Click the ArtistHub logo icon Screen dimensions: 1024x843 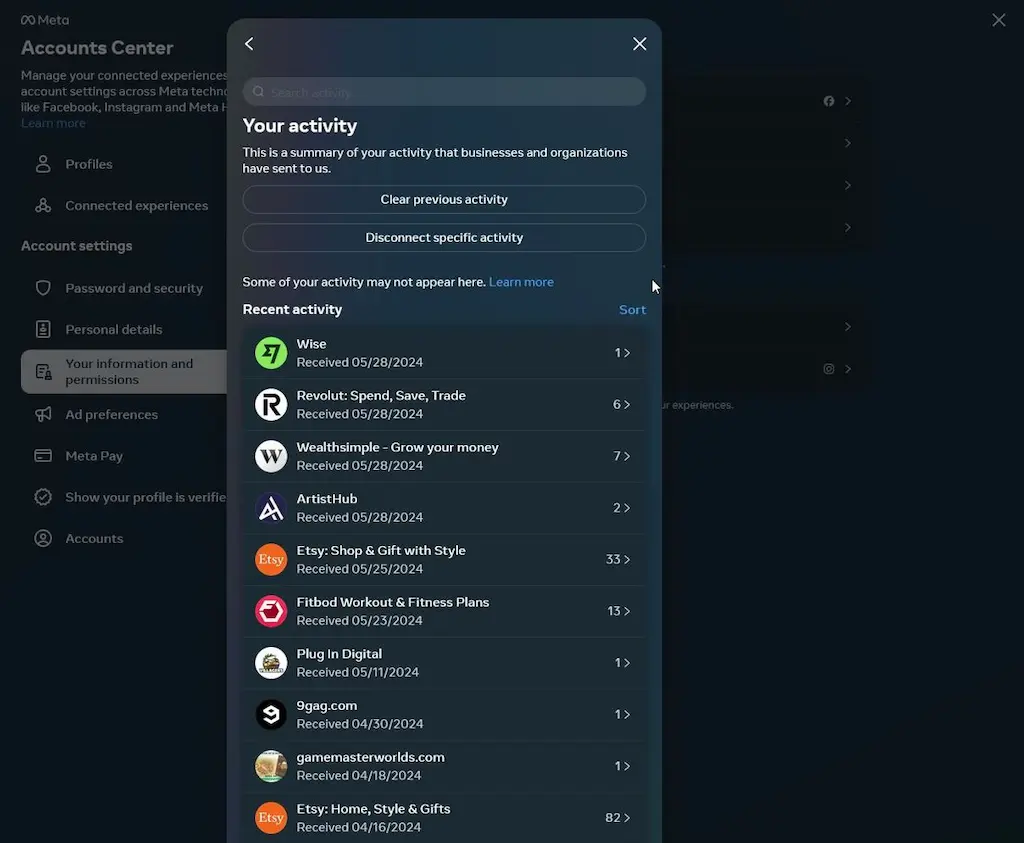coord(271,508)
